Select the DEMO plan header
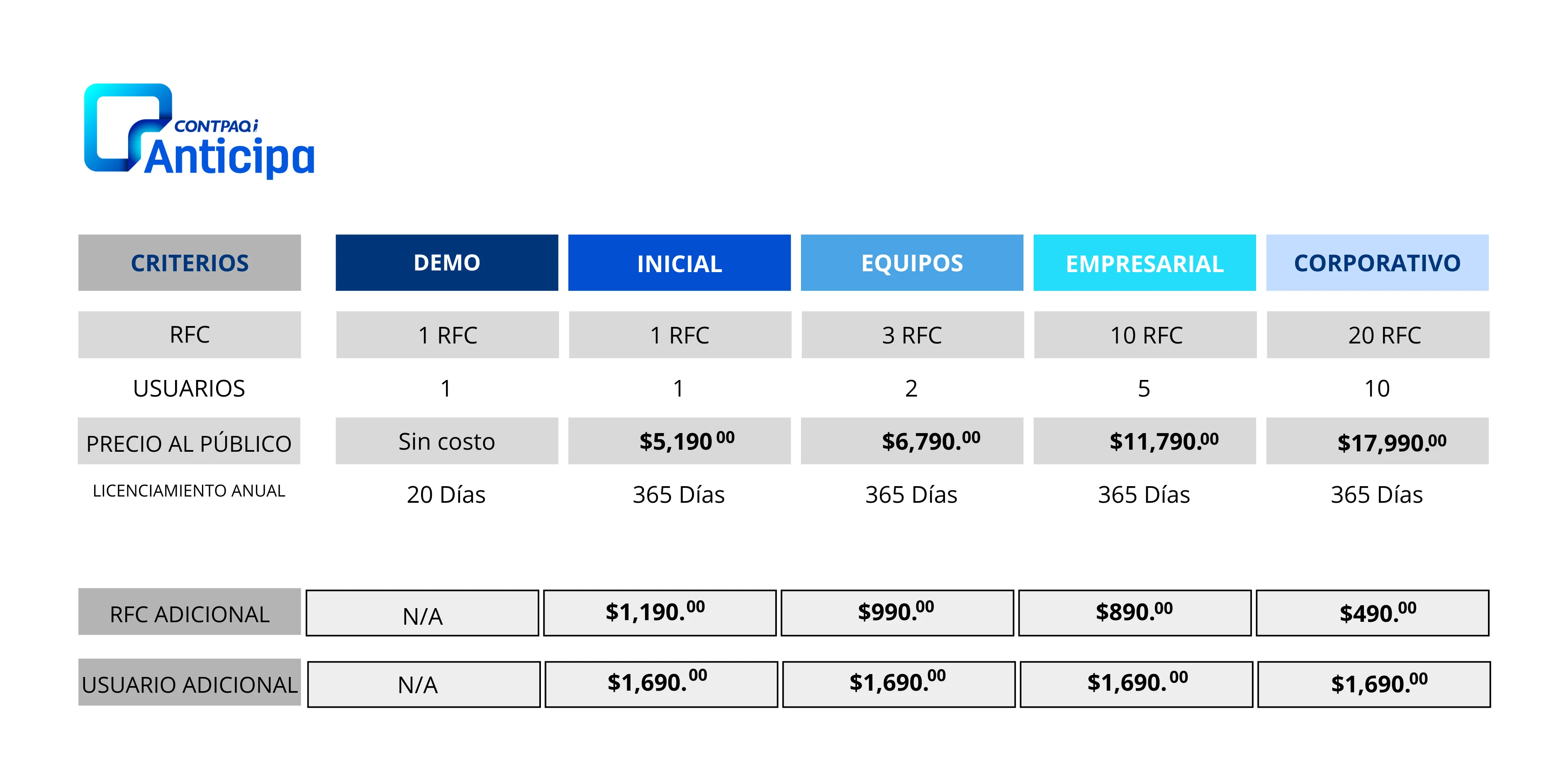The width and height of the screenshot is (1568, 784). coord(447,262)
